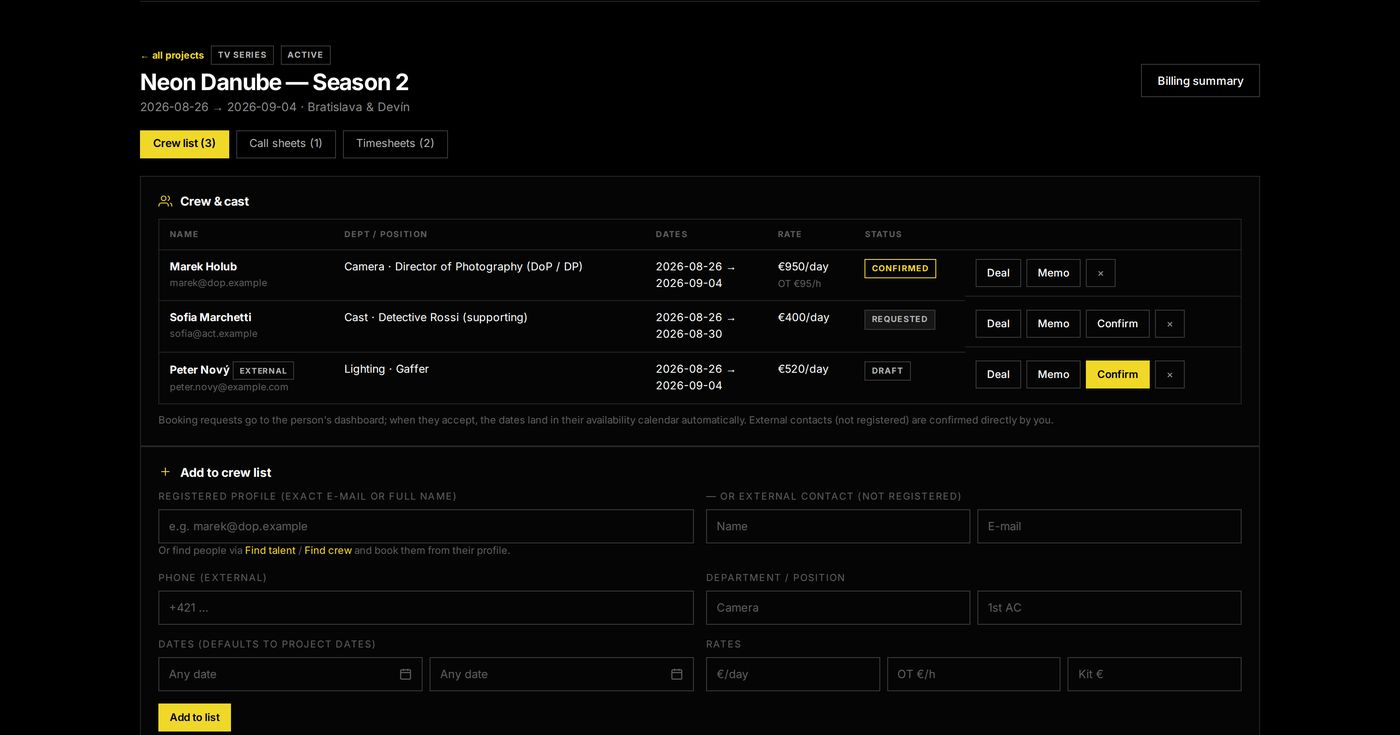
Task: Click the start date input field
Action: click(290, 674)
